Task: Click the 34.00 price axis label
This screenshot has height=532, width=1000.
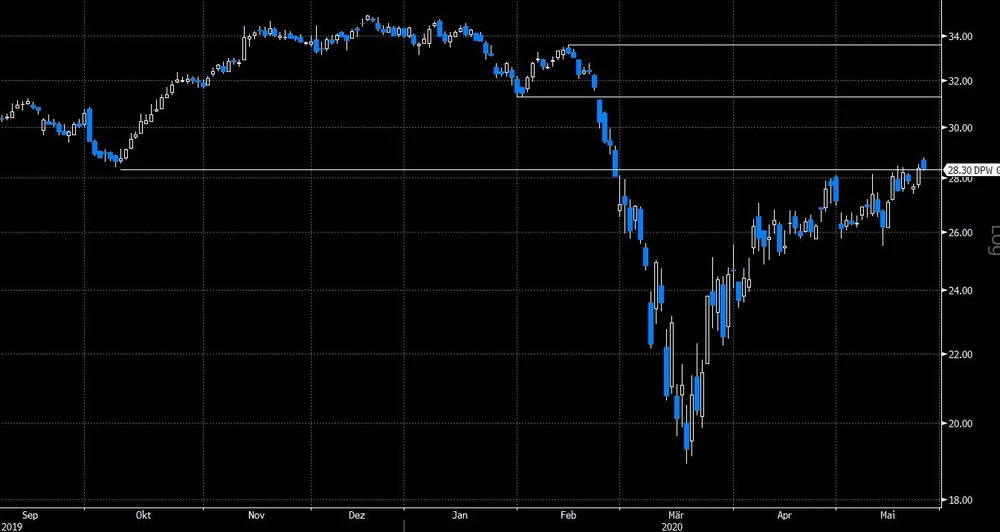Action: coord(964,37)
